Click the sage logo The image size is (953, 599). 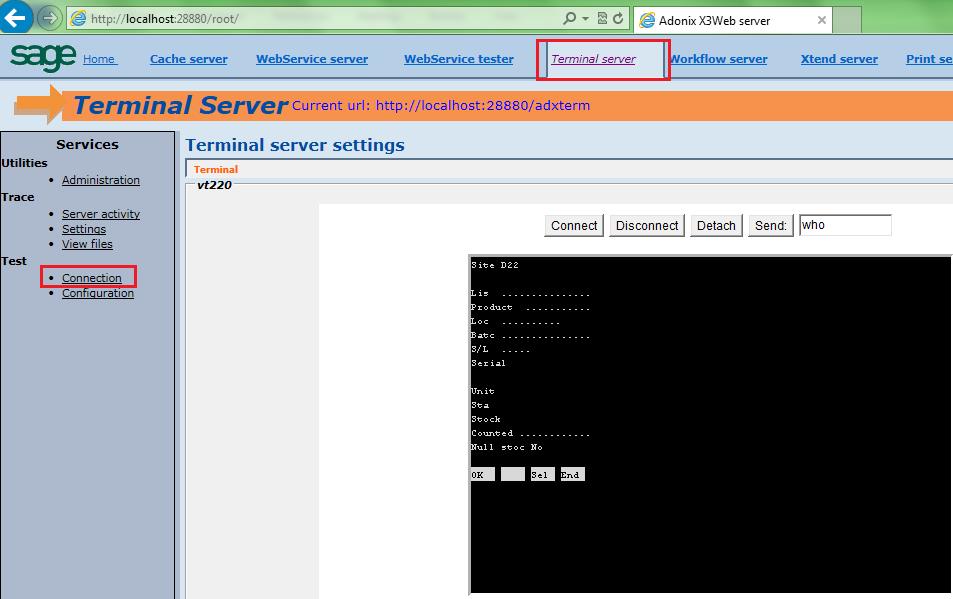43,57
